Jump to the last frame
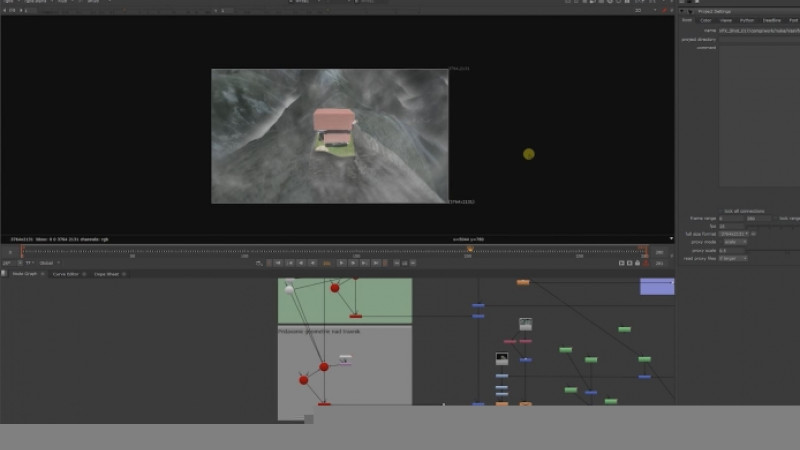 click(376, 263)
